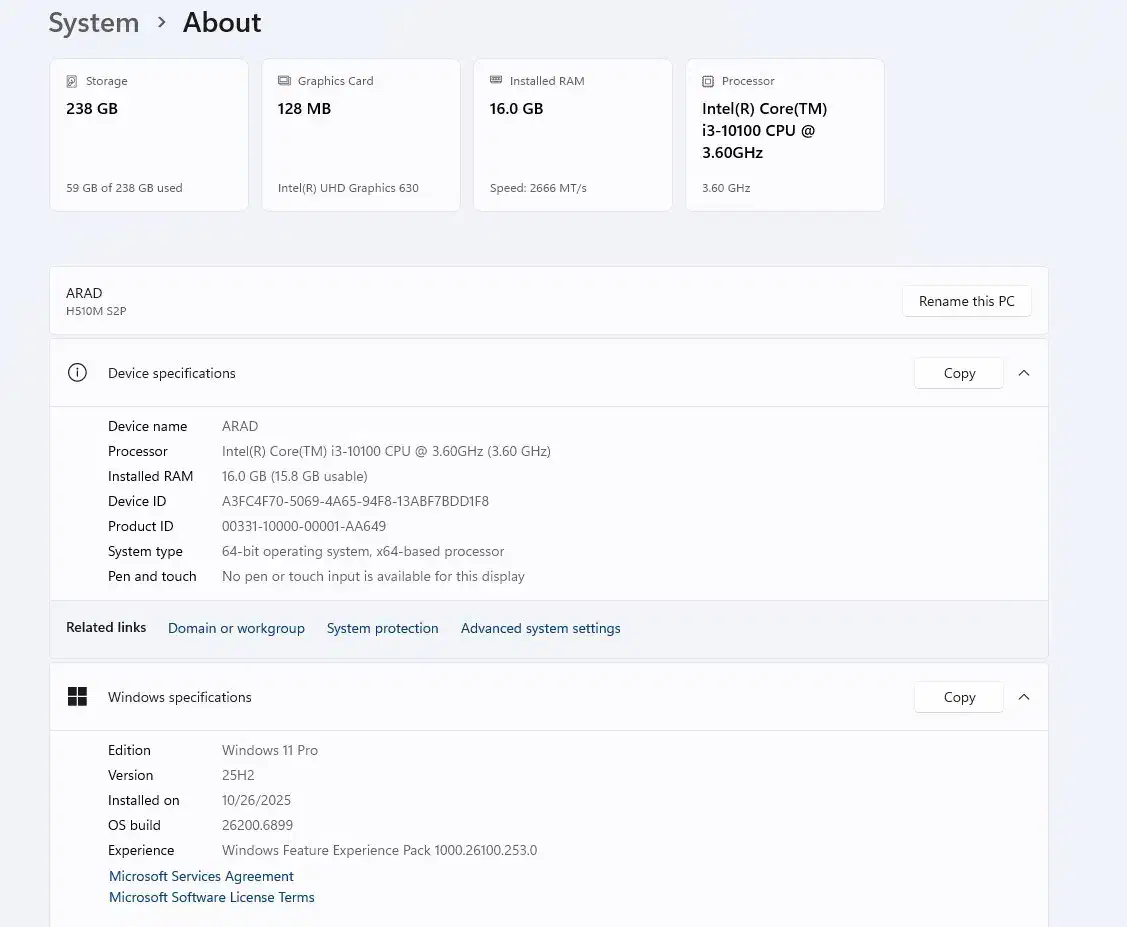The height and width of the screenshot is (927, 1127).
Task: Select the Intel UHD Graphics 630 card
Action: [361, 135]
